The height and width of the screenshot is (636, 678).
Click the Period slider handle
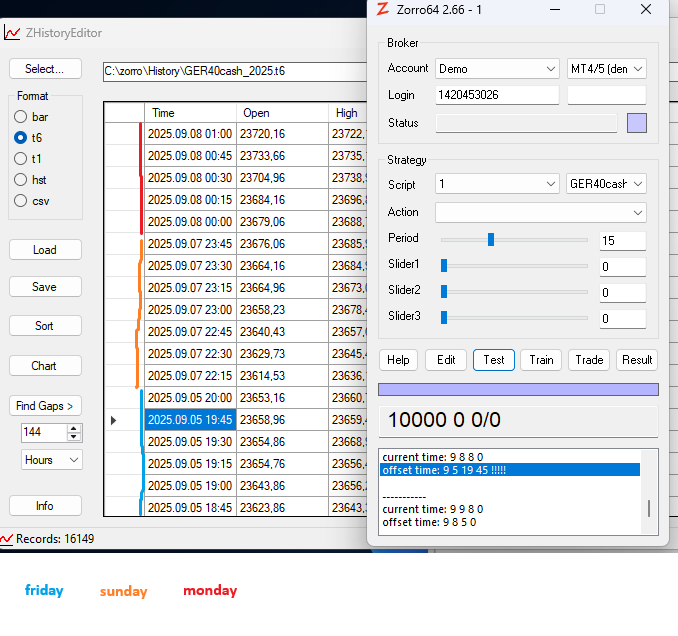click(x=491, y=239)
